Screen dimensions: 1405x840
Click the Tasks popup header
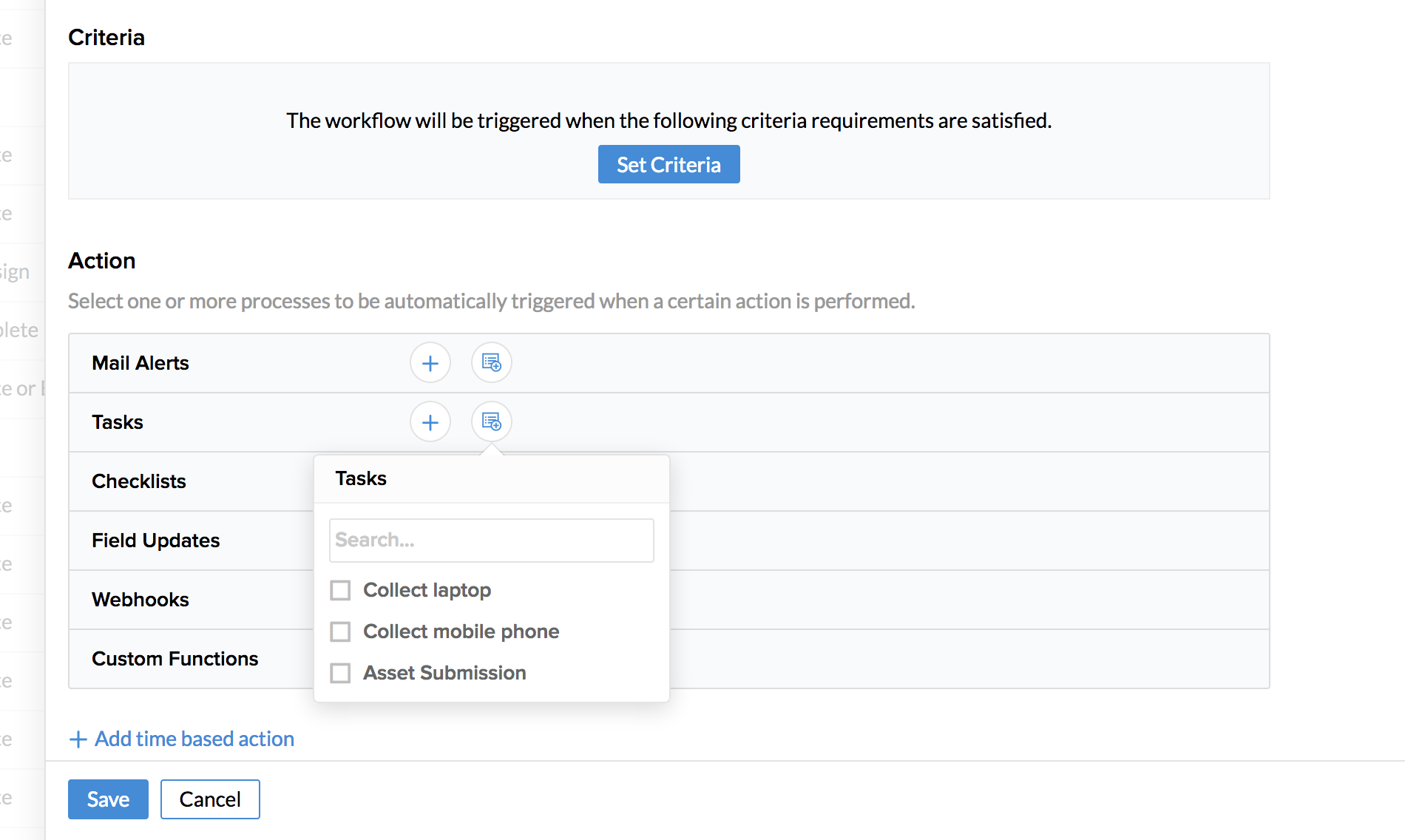point(361,478)
